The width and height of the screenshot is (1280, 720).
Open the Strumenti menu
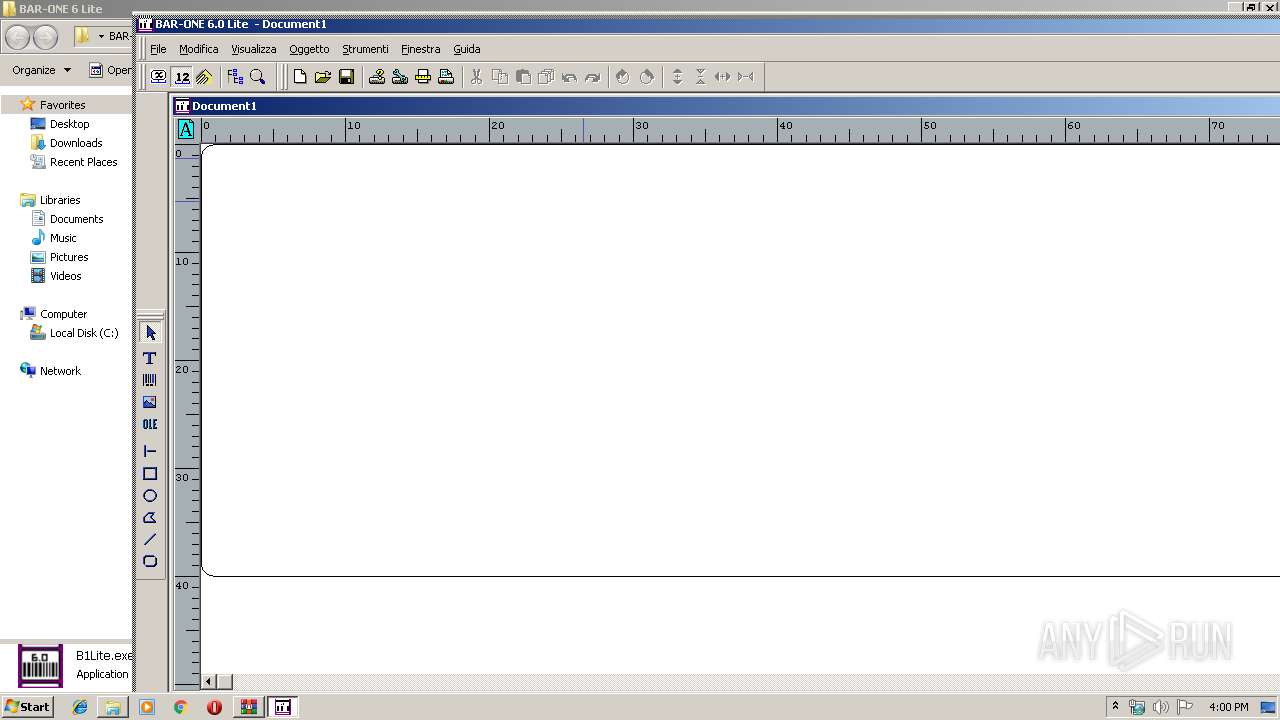tap(365, 49)
